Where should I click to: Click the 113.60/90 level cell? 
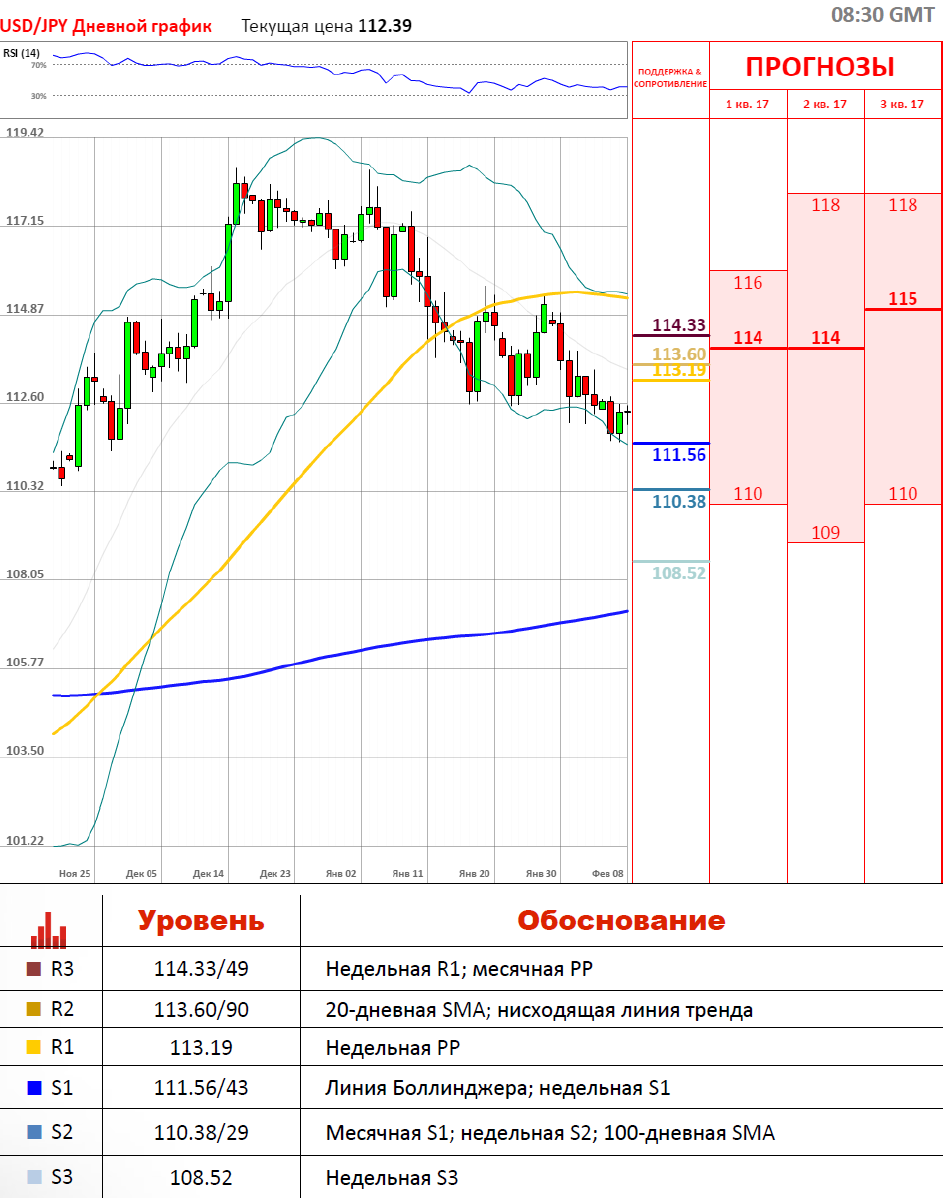pyautogui.click(x=202, y=1009)
